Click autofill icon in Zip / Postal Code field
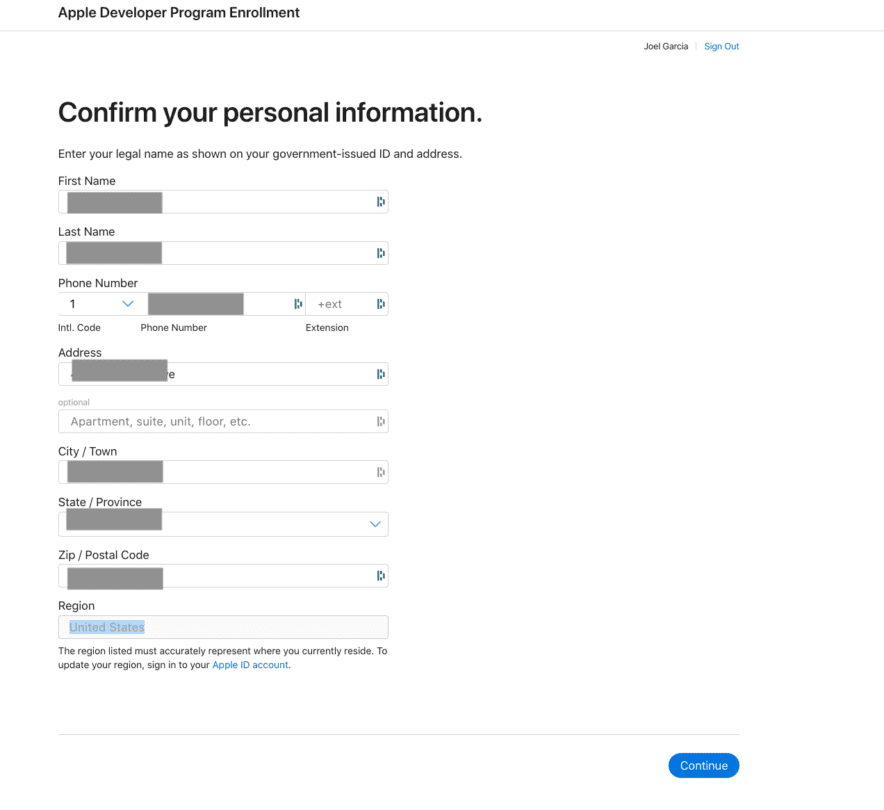The image size is (884, 810). [381, 576]
